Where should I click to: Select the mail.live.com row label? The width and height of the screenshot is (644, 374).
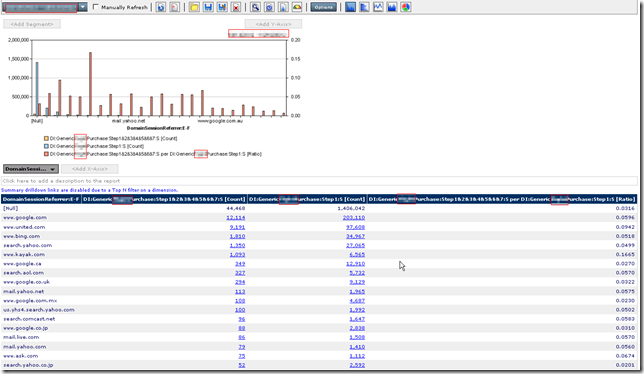click(21, 337)
